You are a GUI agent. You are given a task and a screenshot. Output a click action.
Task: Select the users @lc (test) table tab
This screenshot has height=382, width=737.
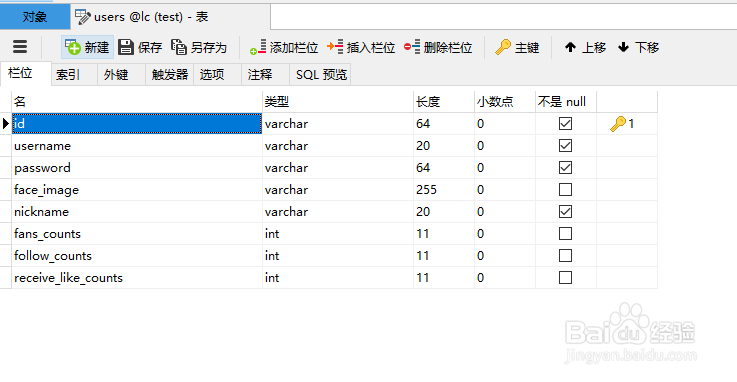tap(170, 17)
